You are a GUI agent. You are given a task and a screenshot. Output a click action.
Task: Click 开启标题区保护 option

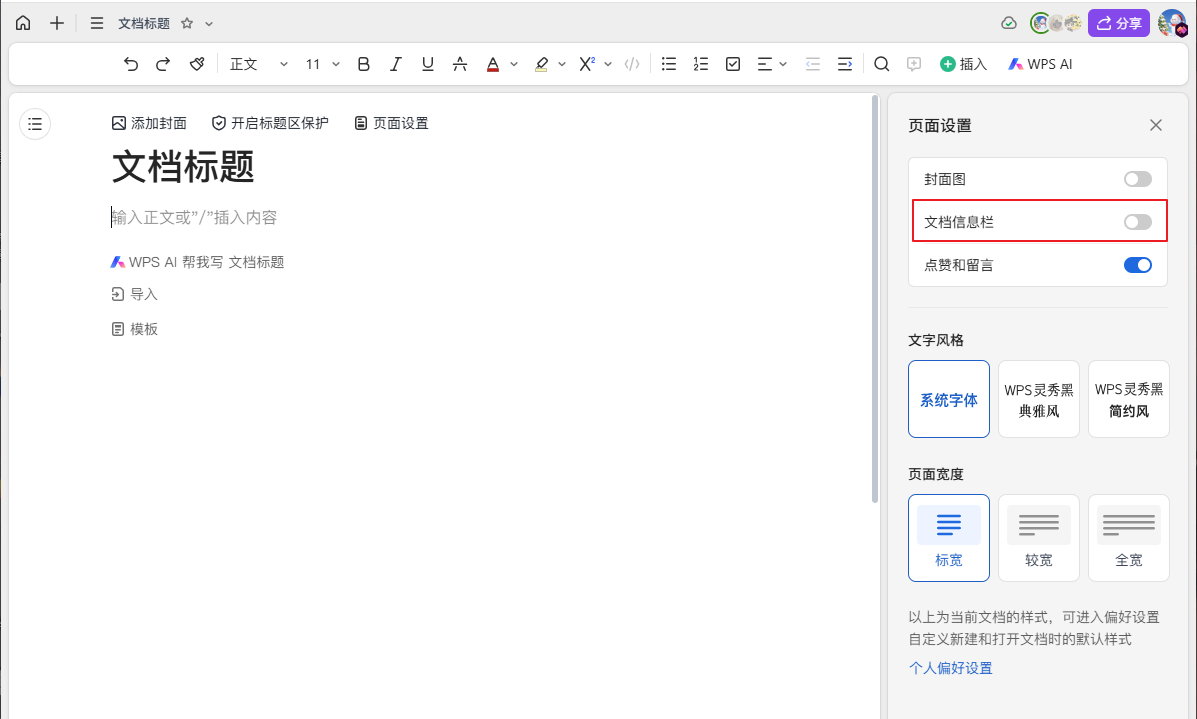click(270, 123)
